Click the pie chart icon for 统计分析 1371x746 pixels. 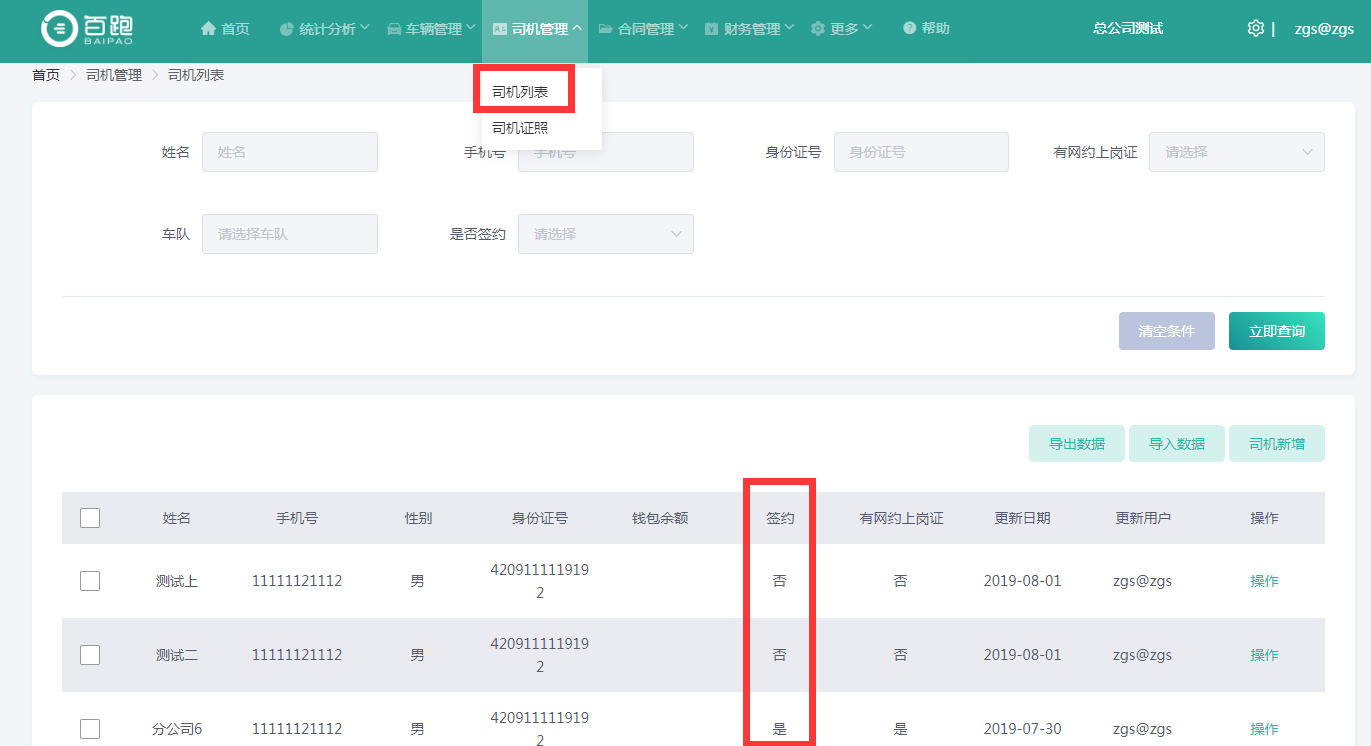pos(286,29)
